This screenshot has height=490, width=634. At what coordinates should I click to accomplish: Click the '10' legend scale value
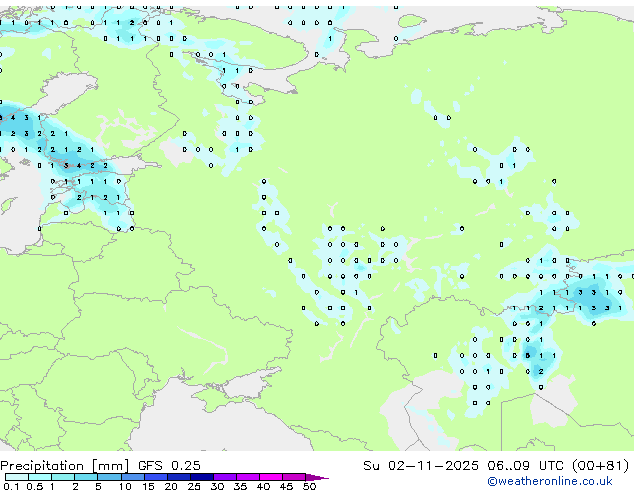pos(125,486)
